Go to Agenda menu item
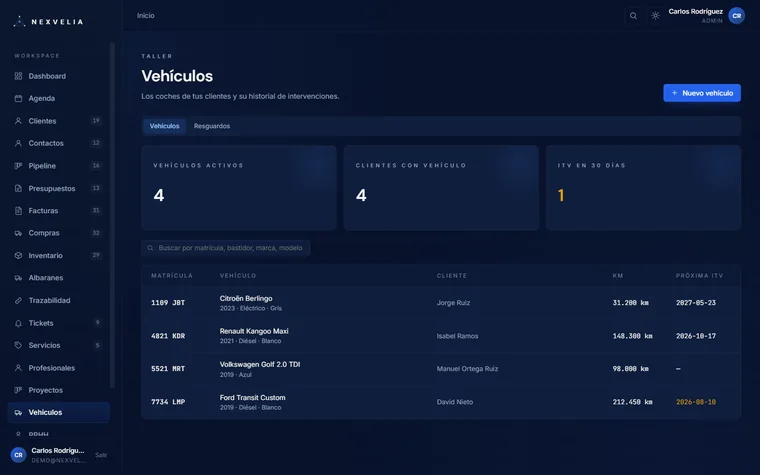 coord(59,98)
